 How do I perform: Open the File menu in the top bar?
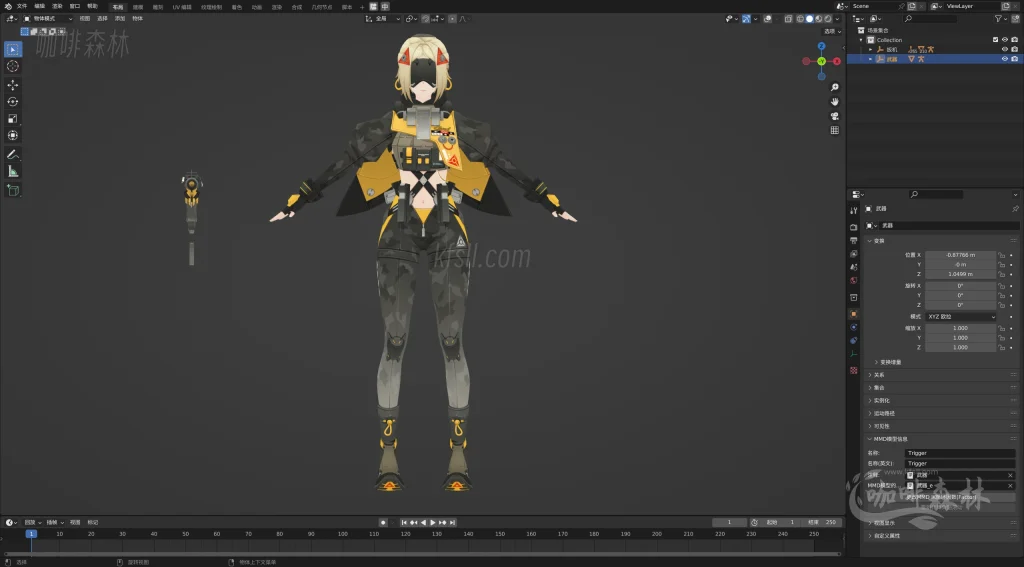[x=22, y=6]
